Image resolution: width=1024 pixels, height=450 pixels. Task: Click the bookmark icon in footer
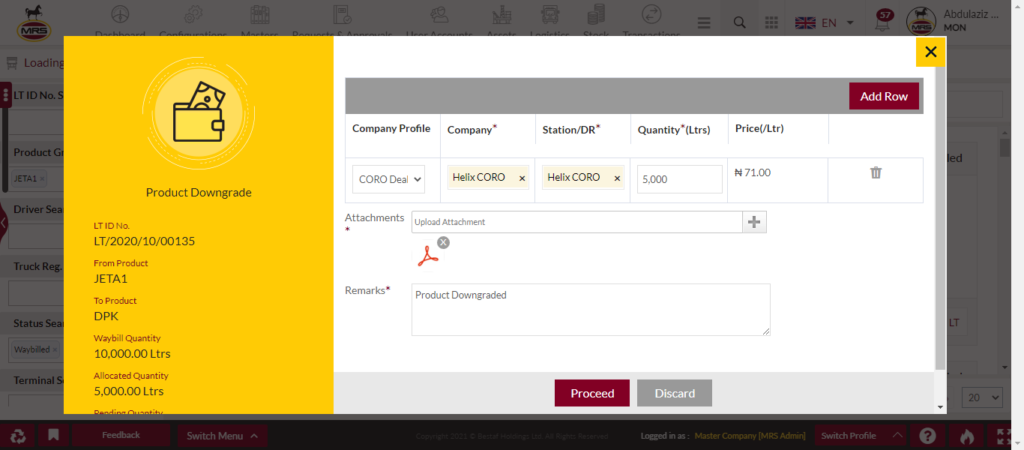(54, 436)
